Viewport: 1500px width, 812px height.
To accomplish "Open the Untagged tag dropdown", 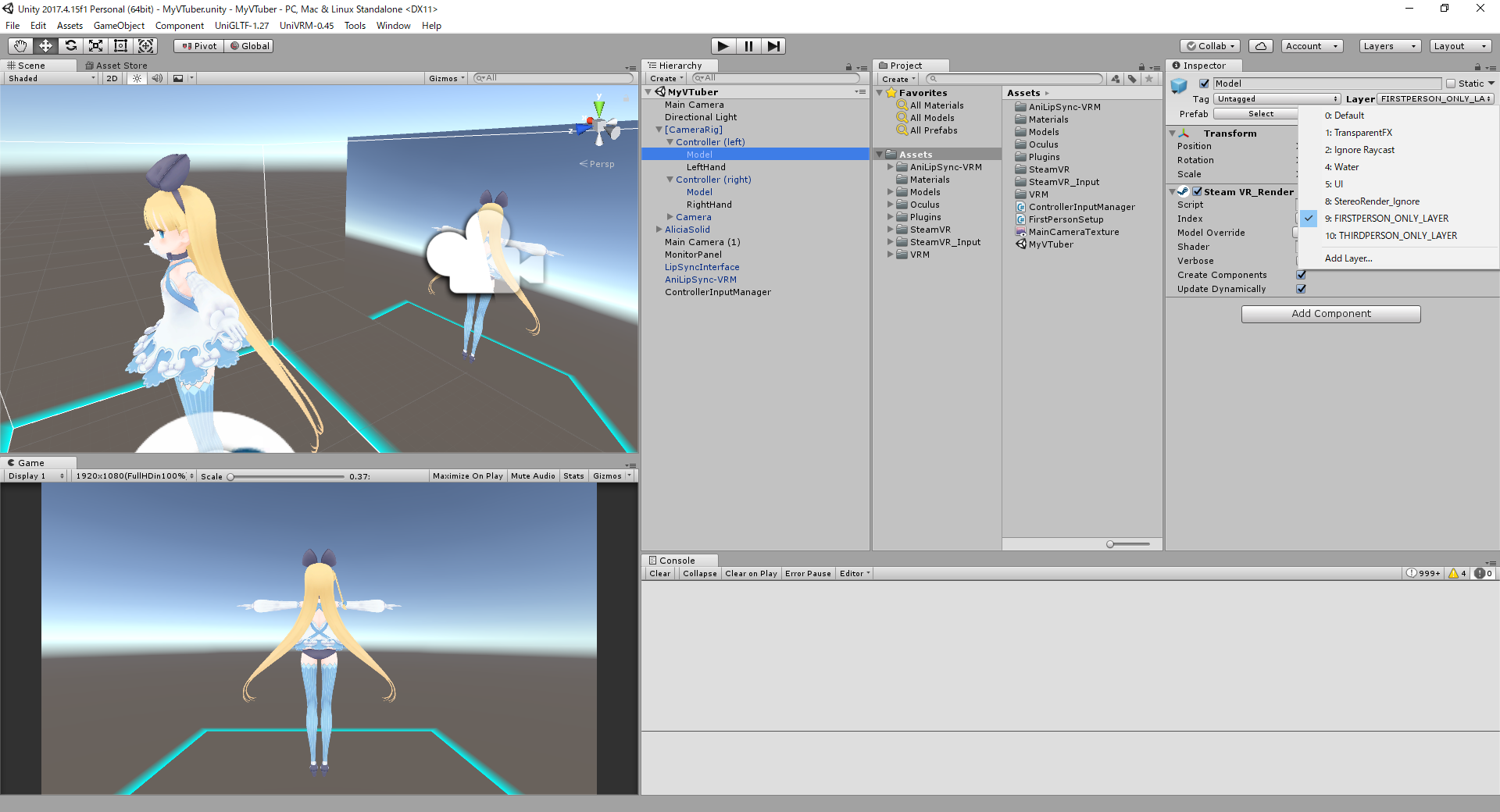I will (1277, 98).
